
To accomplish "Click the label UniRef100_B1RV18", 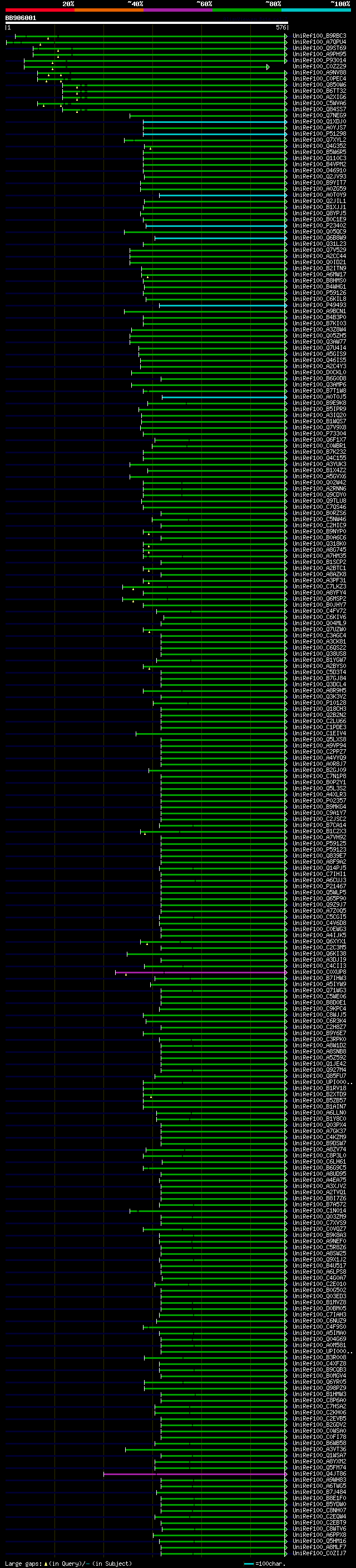I will click(319, 1089).
